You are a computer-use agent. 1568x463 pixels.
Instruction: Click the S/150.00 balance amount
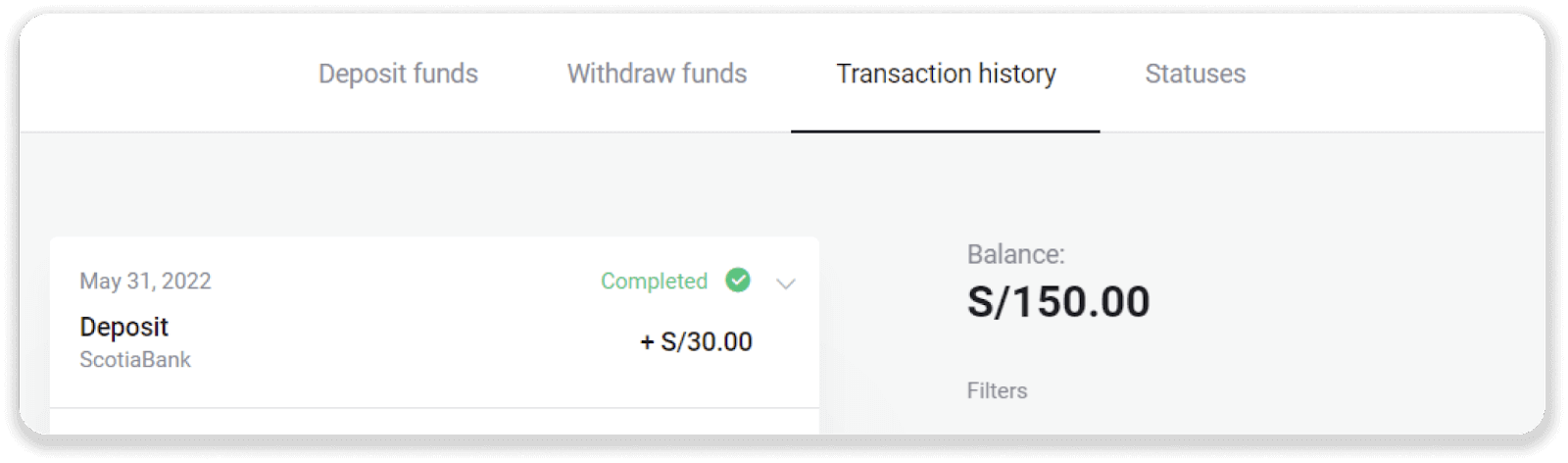click(x=1058, y=301)
